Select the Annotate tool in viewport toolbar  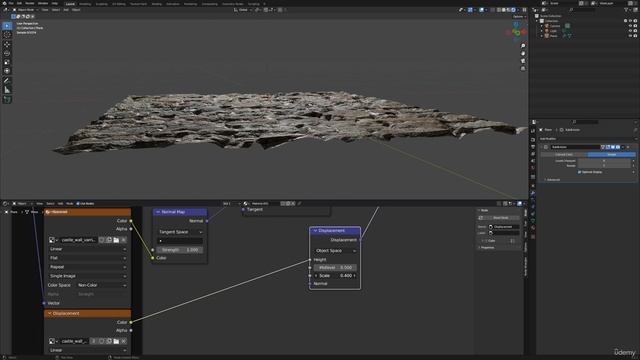[7, 81]
